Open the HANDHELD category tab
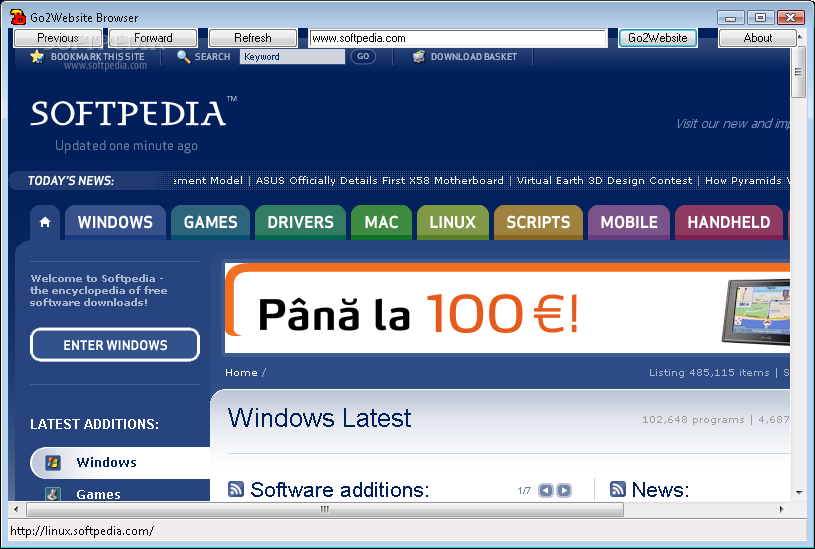The image size is (815, 549). point(729,223)
